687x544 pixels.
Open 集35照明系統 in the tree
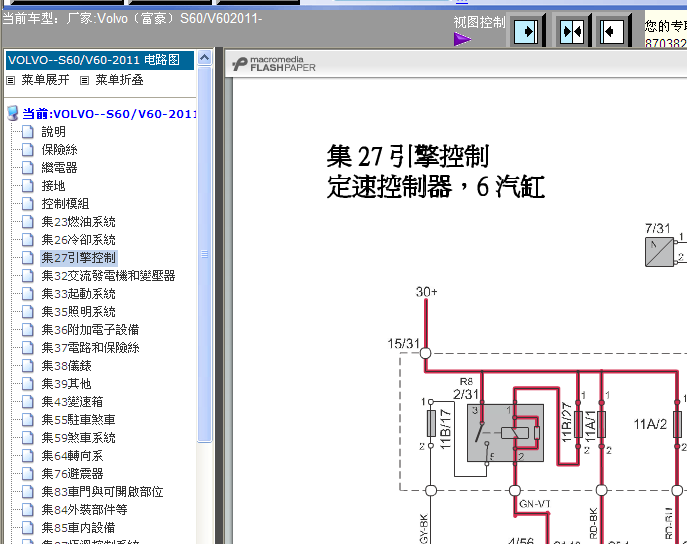click(x=78, y=311)
